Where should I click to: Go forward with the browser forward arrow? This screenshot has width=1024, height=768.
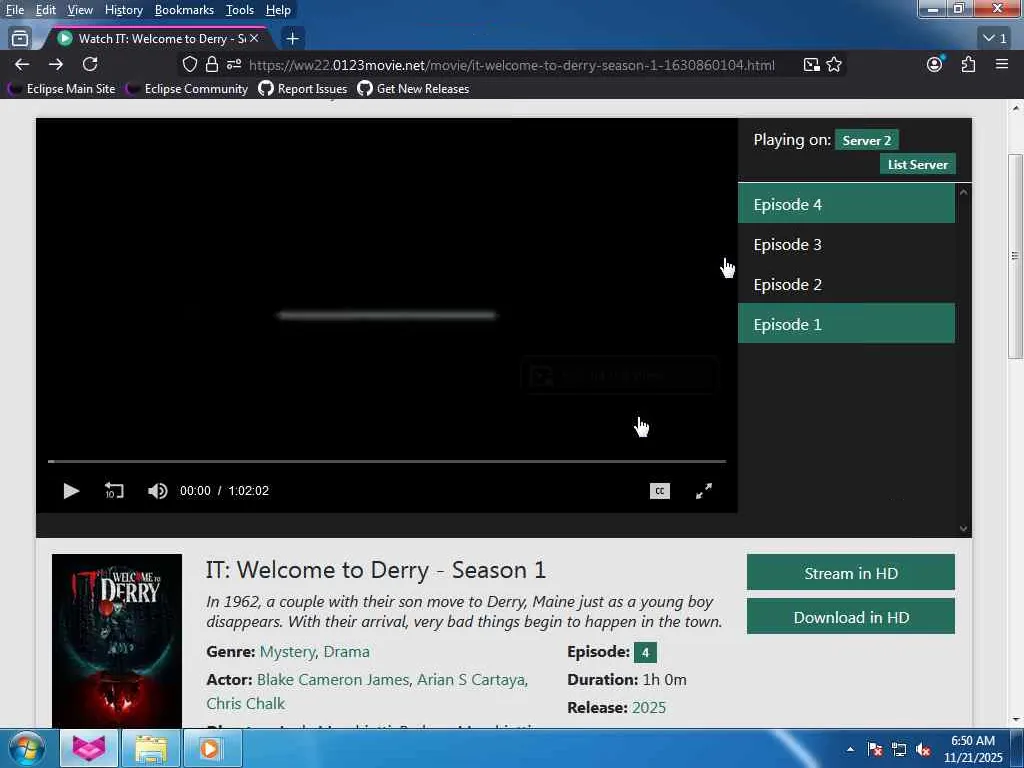pyautogui.click(x=56, y=64)
